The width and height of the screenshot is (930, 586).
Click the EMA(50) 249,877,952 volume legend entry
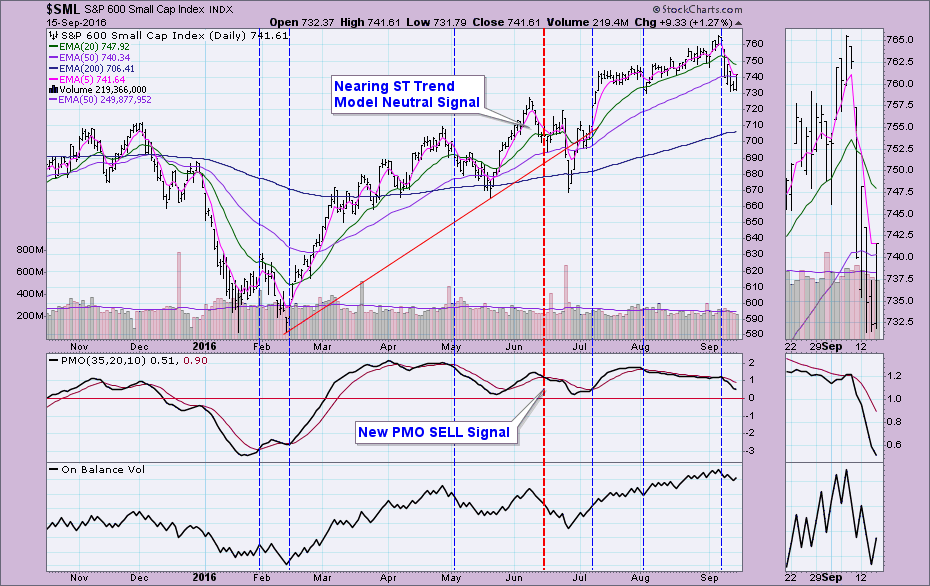tap(100, 100)
